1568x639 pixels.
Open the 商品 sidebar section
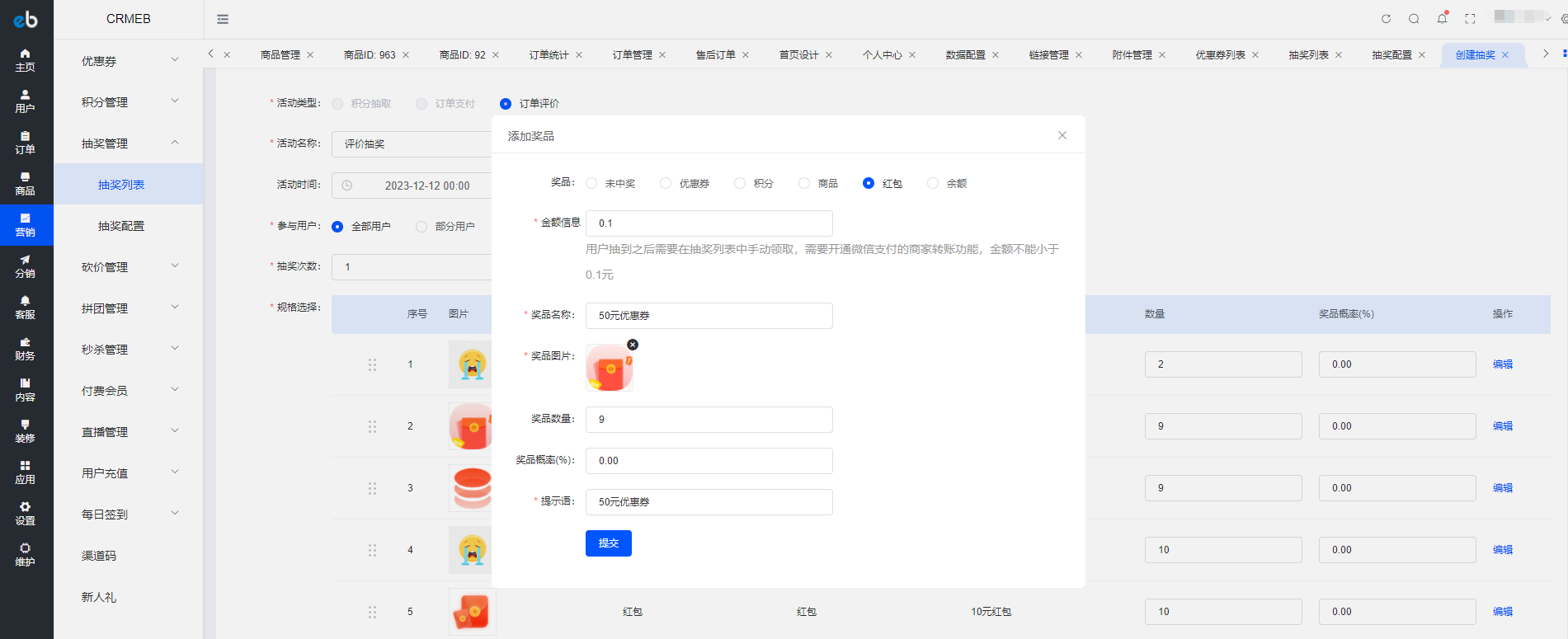pyautogui.click(x=26, y=184)
